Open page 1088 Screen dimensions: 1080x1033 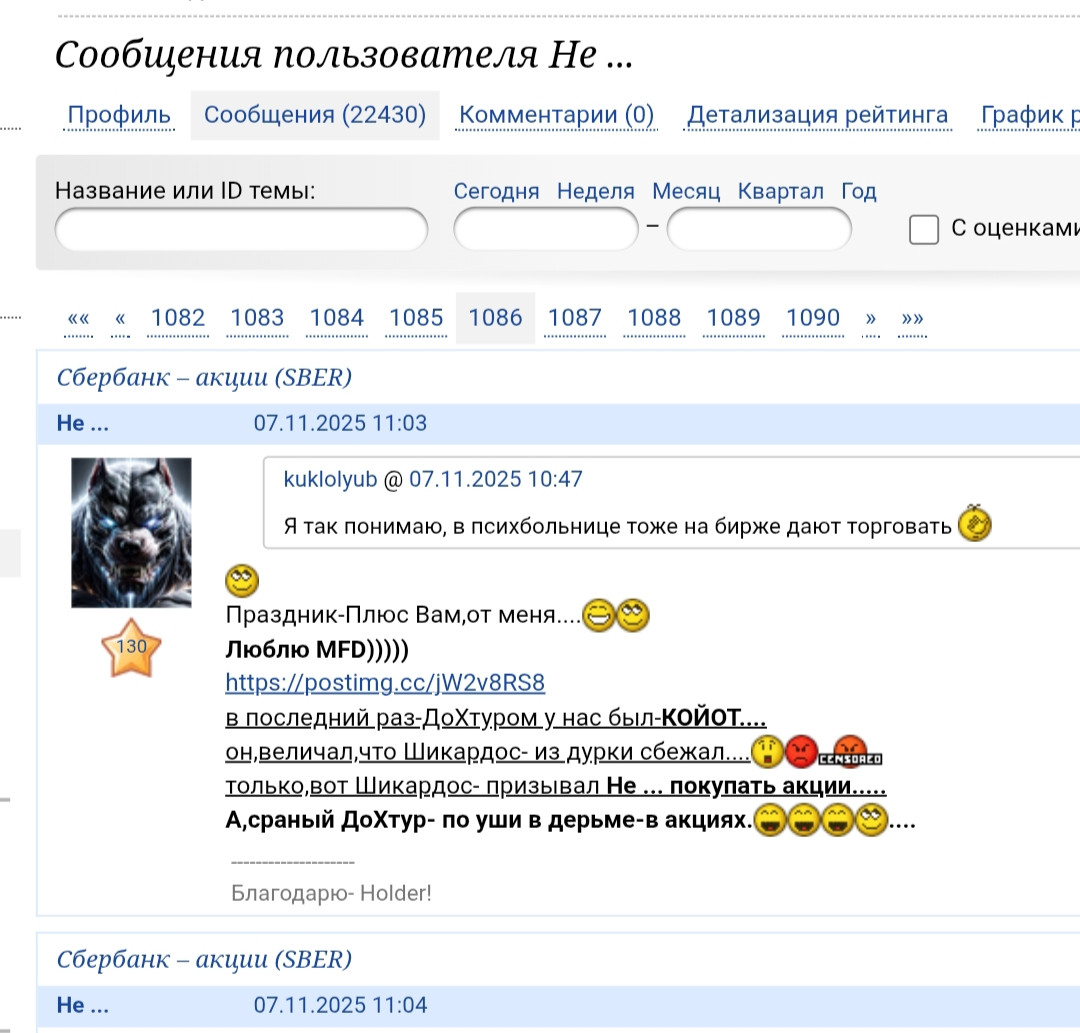(654, 318)
